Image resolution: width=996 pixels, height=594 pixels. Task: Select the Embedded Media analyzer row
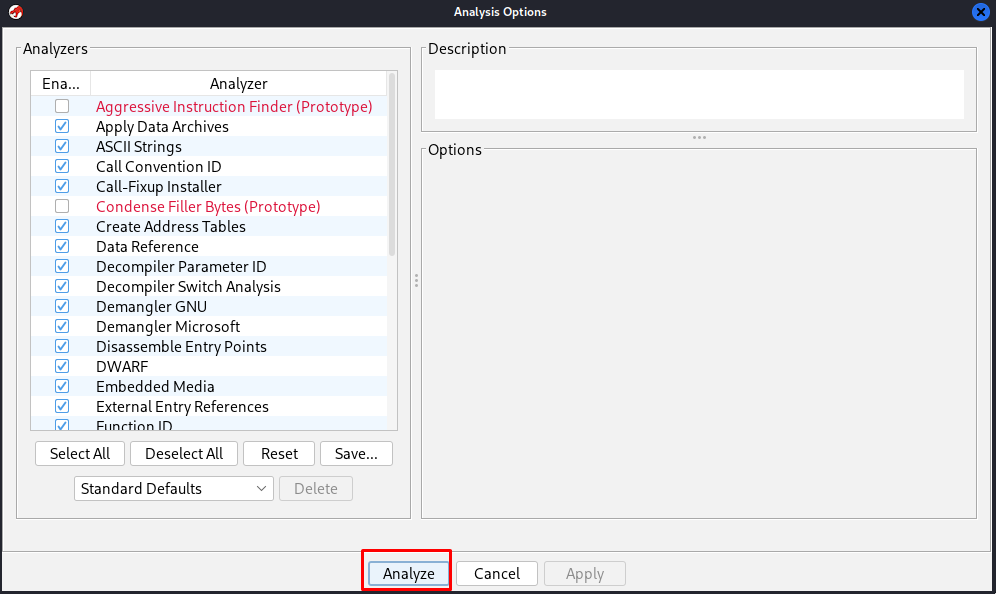pyautogui.click(x=155, y=386)
